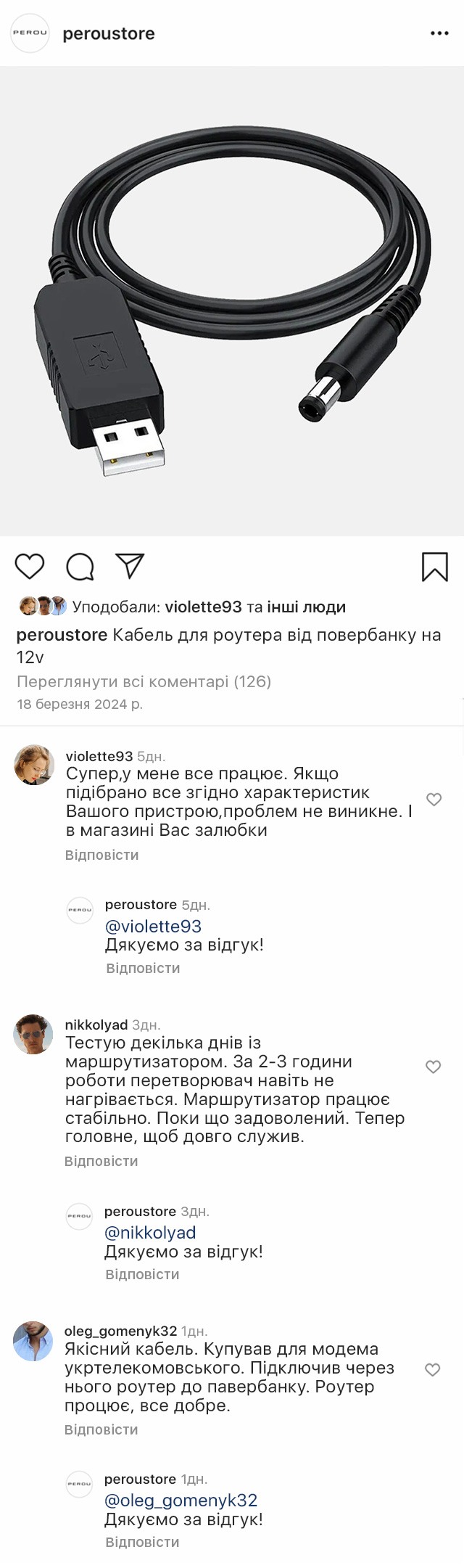This screenshot has height=1568, width=464.
Task: Click the @oleg_gomenyk32 mention link
Action: coord(181,1500)
